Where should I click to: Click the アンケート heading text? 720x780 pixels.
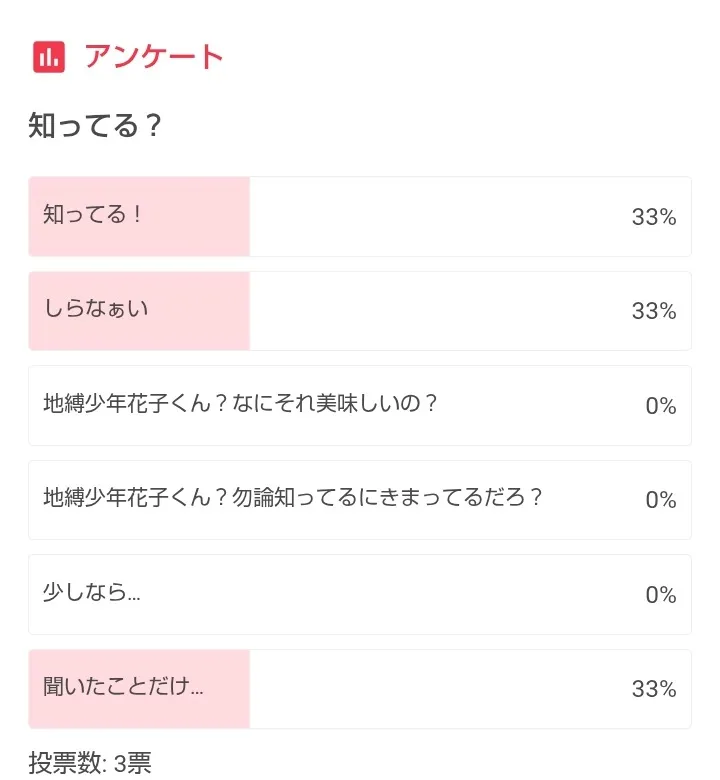tap(154, 57)
